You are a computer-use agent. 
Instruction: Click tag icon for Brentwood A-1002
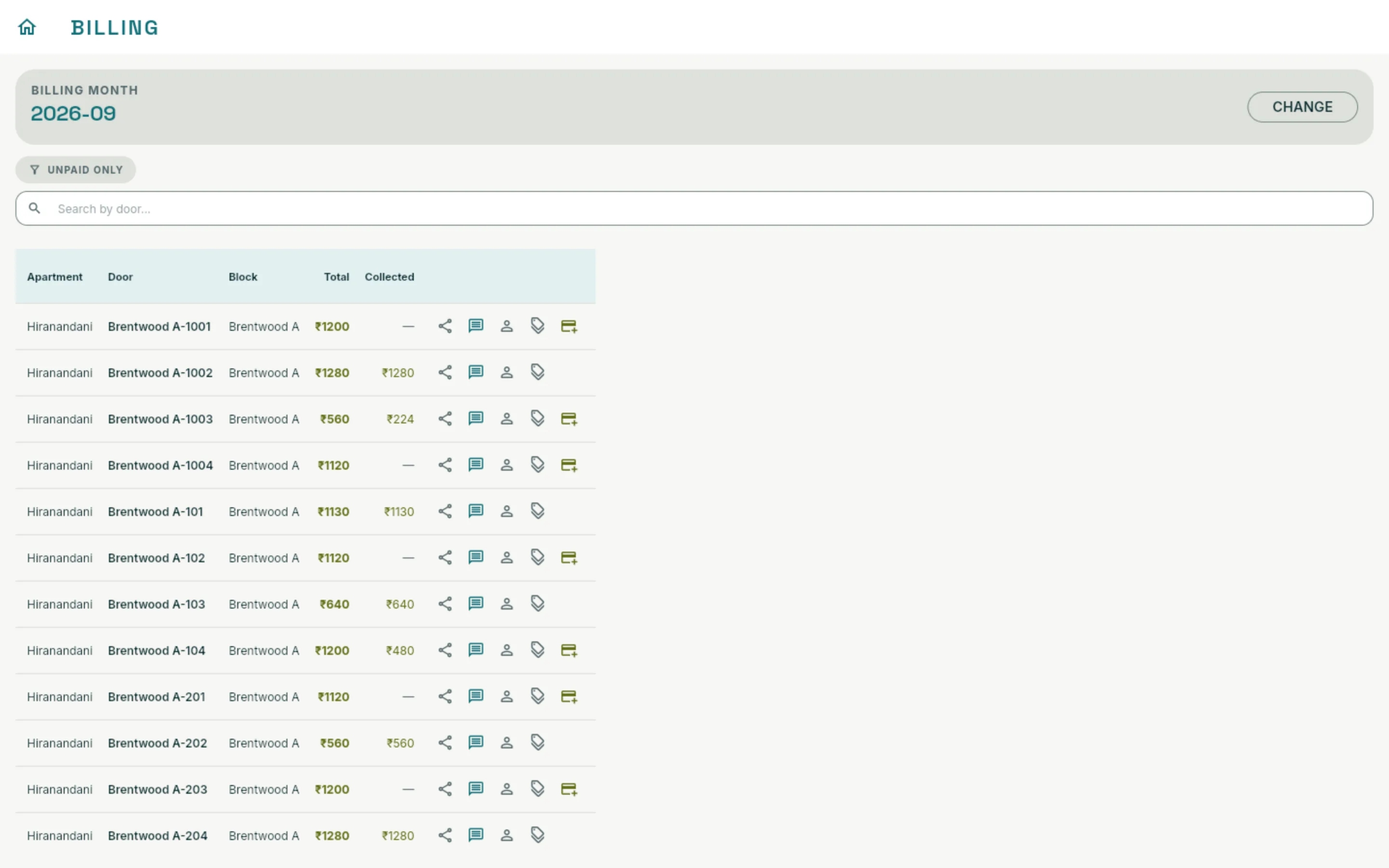point(537,373)
